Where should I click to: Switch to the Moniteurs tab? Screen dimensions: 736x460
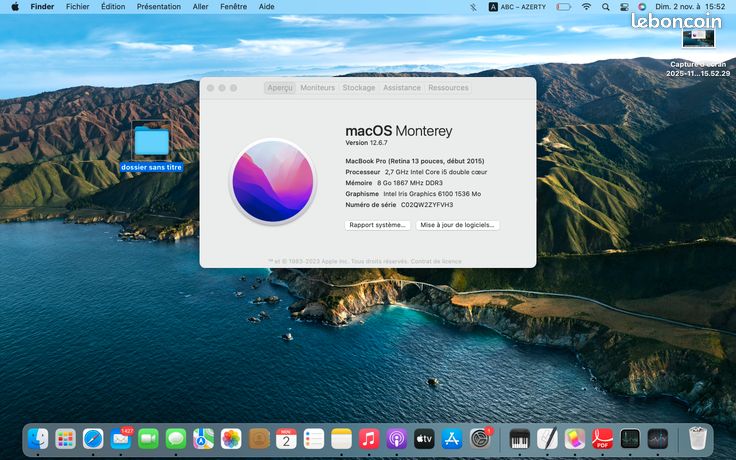pos(318,88)
